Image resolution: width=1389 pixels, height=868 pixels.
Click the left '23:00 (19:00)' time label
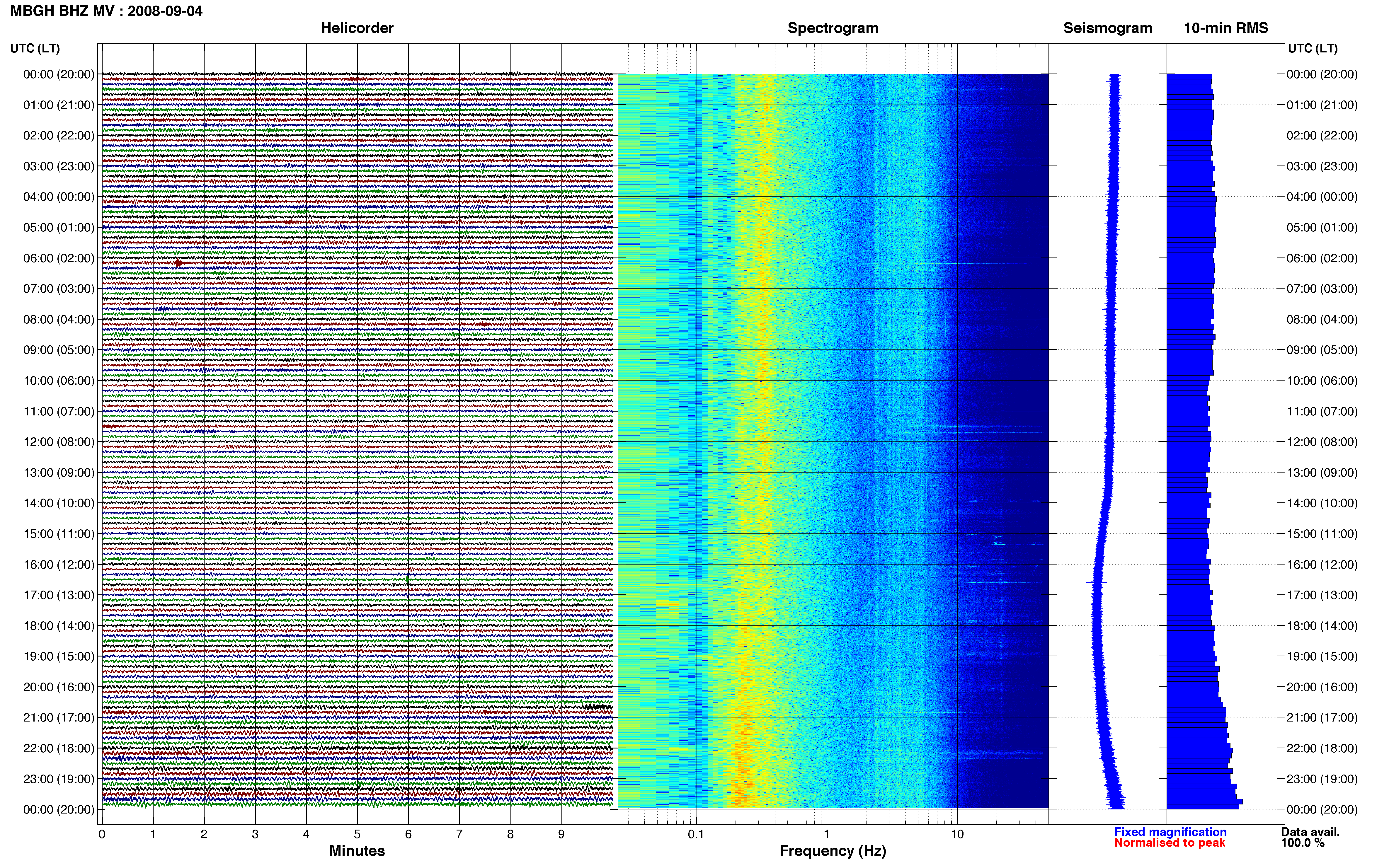59,779
